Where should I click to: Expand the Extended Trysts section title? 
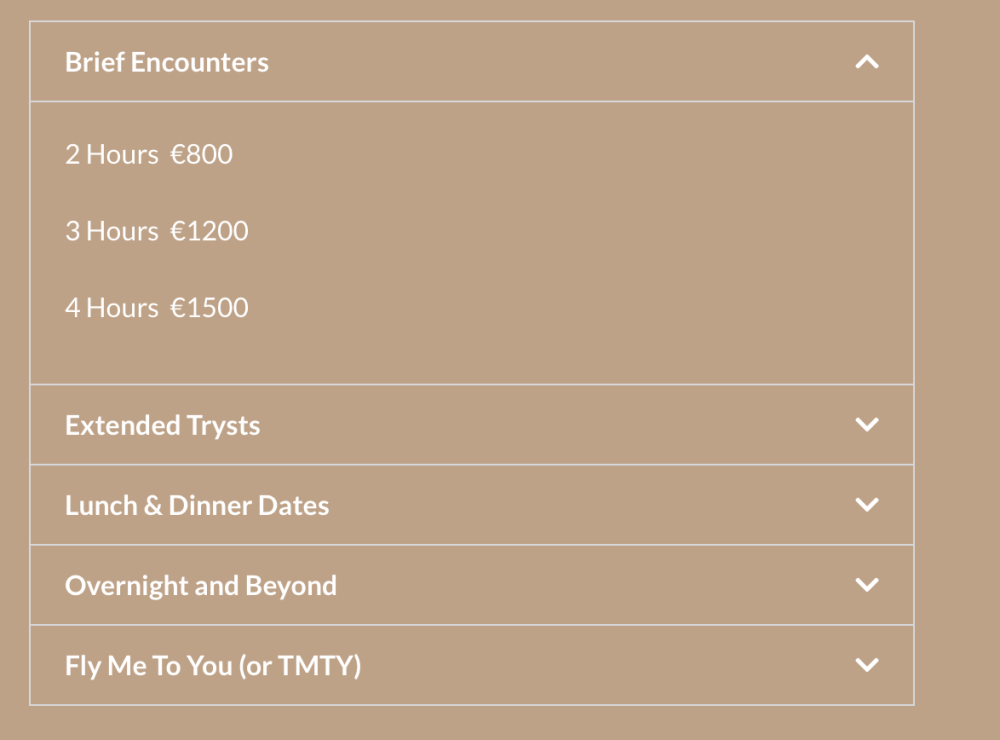[162, 426]
